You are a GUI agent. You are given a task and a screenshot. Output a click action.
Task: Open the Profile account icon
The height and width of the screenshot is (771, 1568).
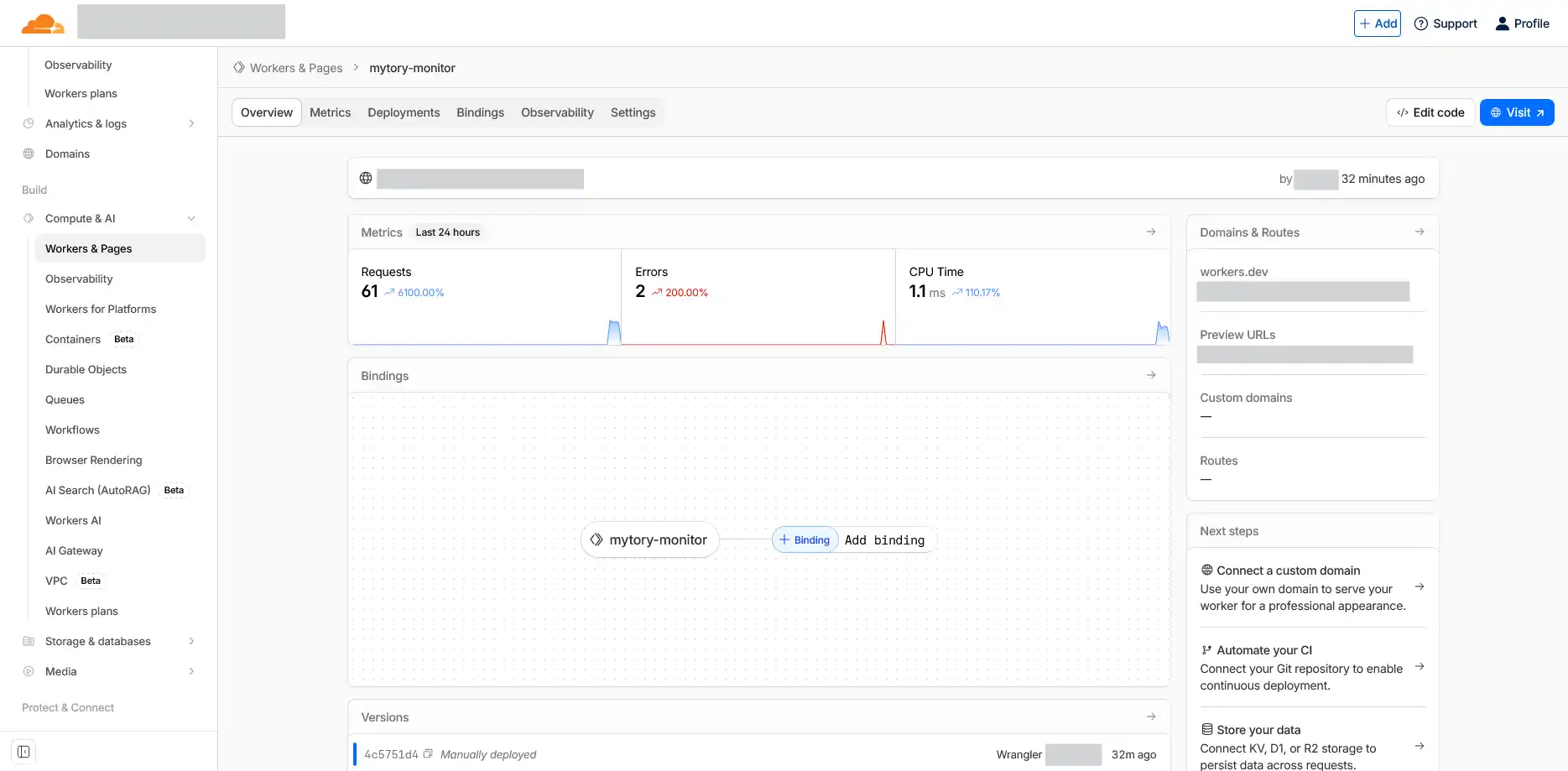(x=1501, y=23)
